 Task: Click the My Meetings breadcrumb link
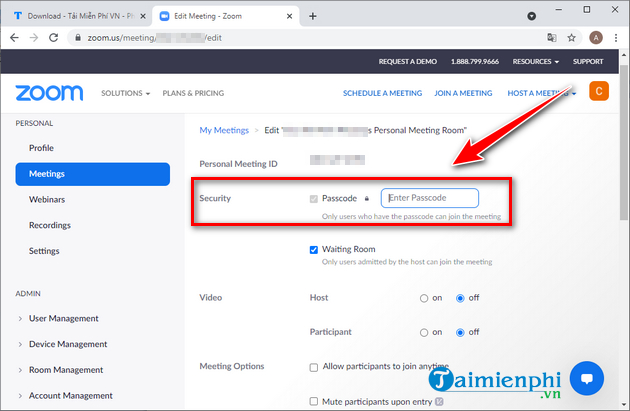coord(225,130)
